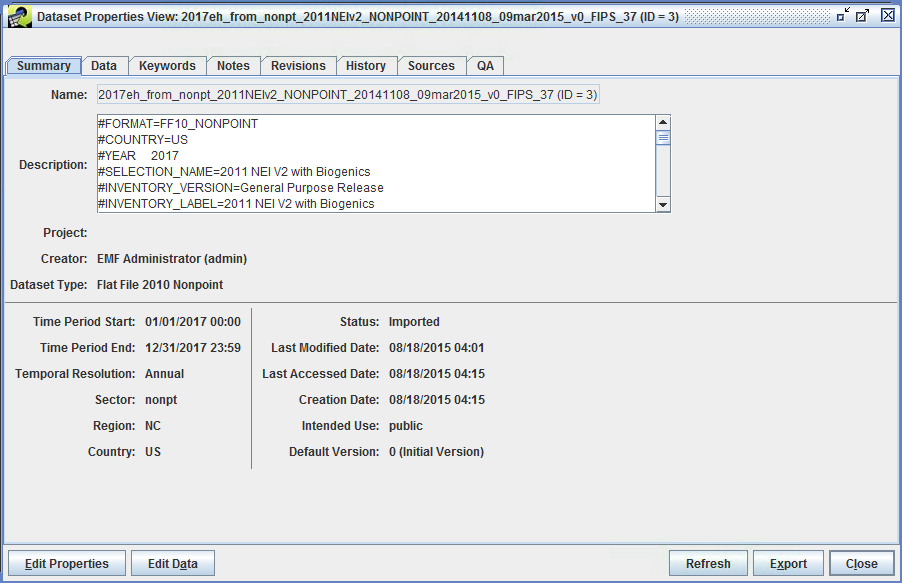This screenshot has width=902, height=583.
Task: Export the nonpoint dataset
Action: point(788,562)
